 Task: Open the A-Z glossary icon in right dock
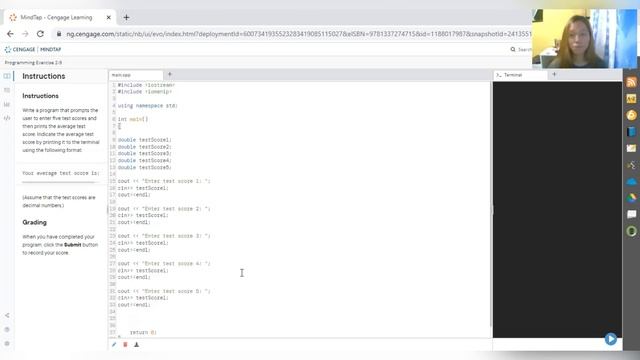coord(631,99)
